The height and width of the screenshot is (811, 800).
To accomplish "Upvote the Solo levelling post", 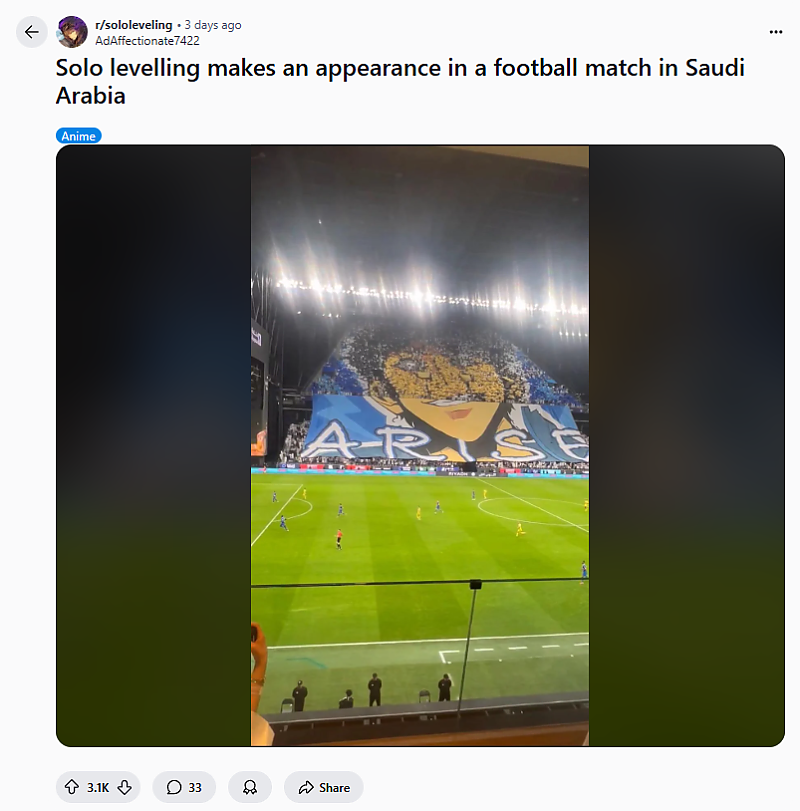I will tap(71, 787).
